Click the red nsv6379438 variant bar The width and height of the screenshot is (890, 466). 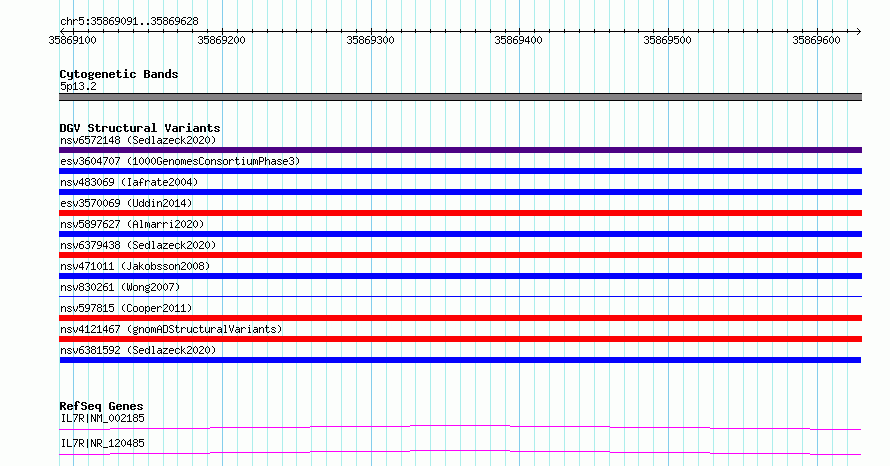[x=460, y=255]
